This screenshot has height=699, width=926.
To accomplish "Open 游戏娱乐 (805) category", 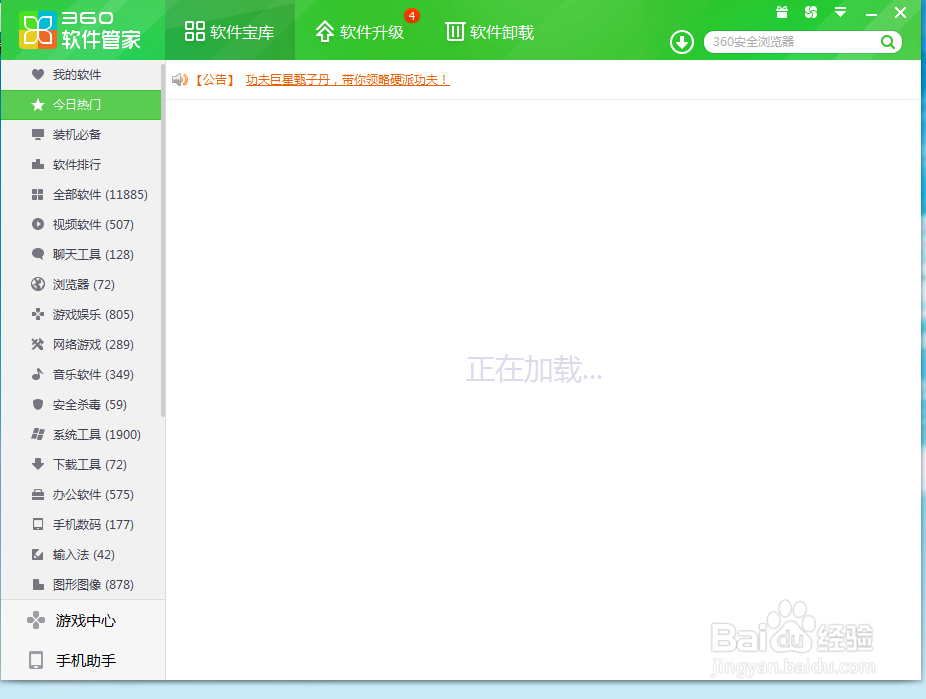I will (x=81, y=314).
